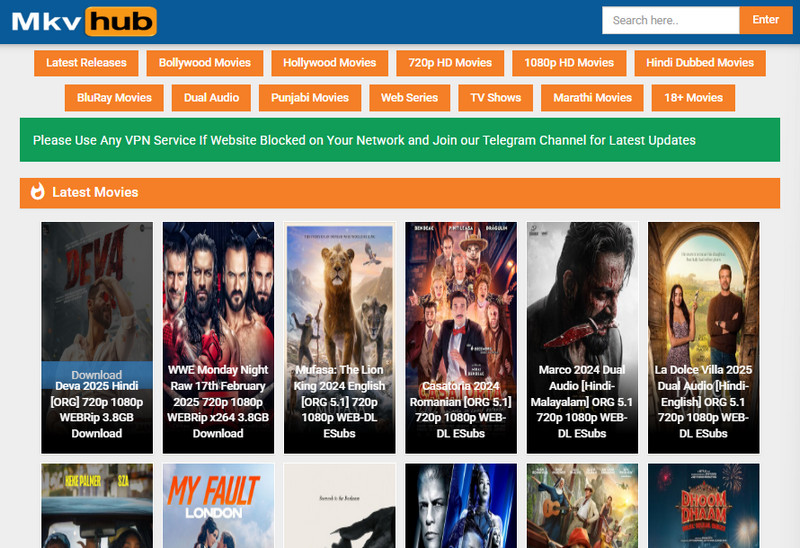
Task: Focus the Search here input field
Action: click(x=670, y=20)
